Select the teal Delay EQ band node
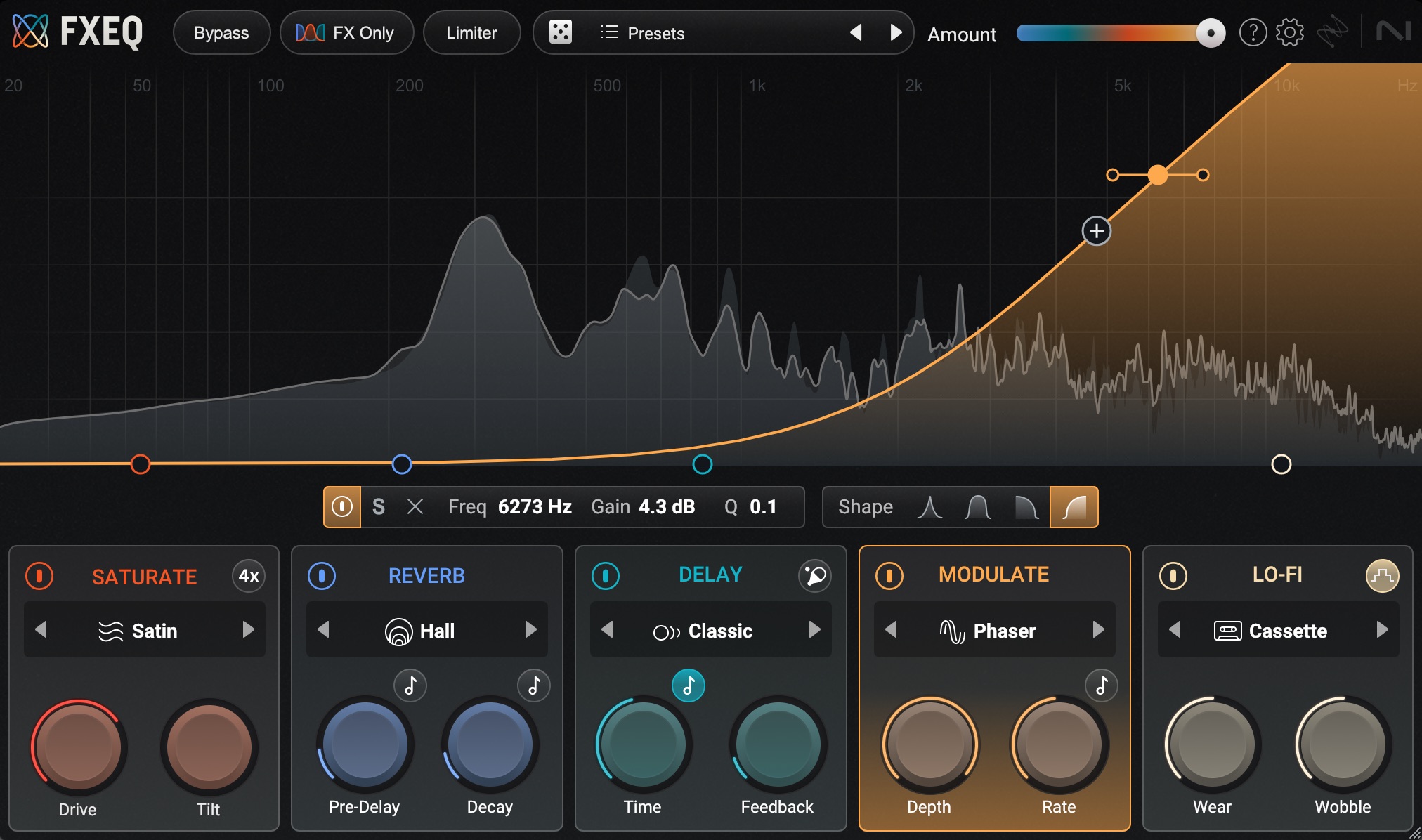Image resolution: width=1422 pixels, height=840 pixels. 703,464
